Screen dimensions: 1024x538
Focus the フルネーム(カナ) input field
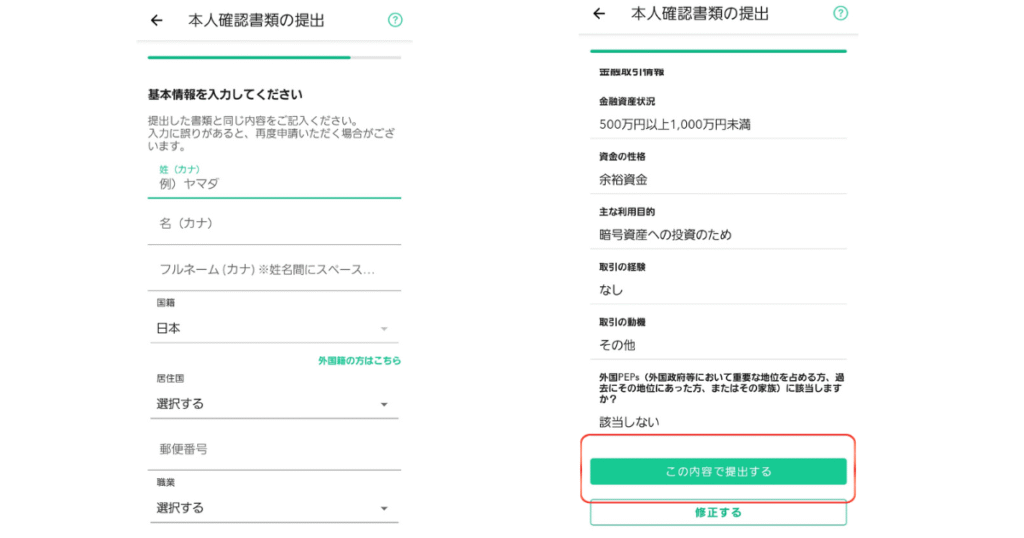coord(274,270)
